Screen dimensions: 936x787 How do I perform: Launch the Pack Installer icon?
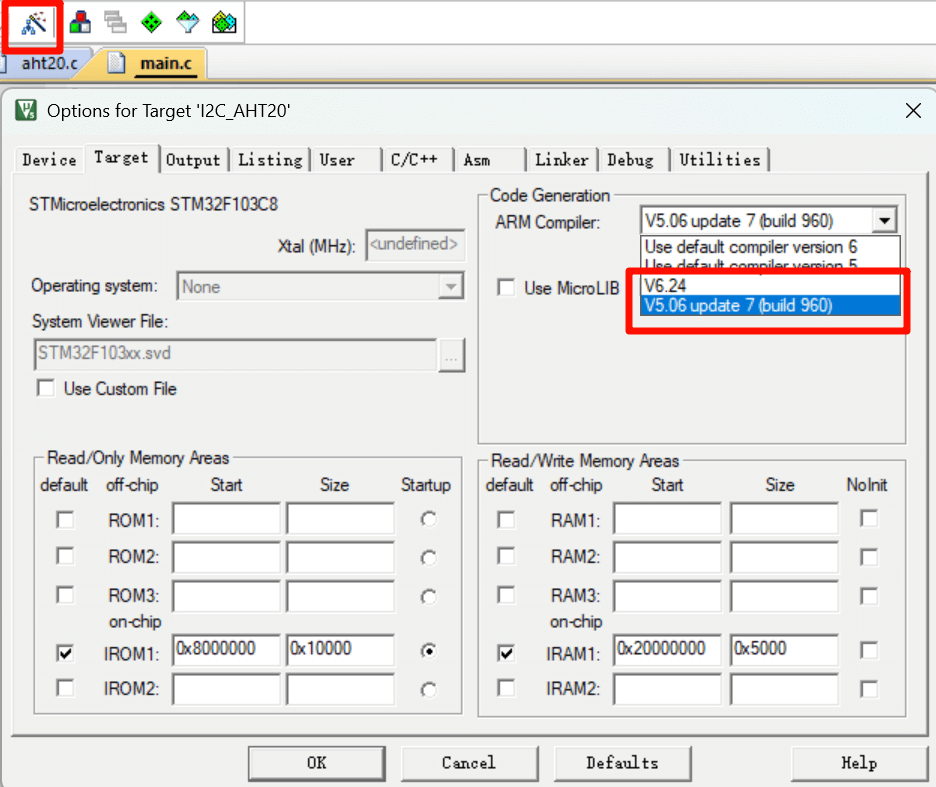(x=224, y=22)
